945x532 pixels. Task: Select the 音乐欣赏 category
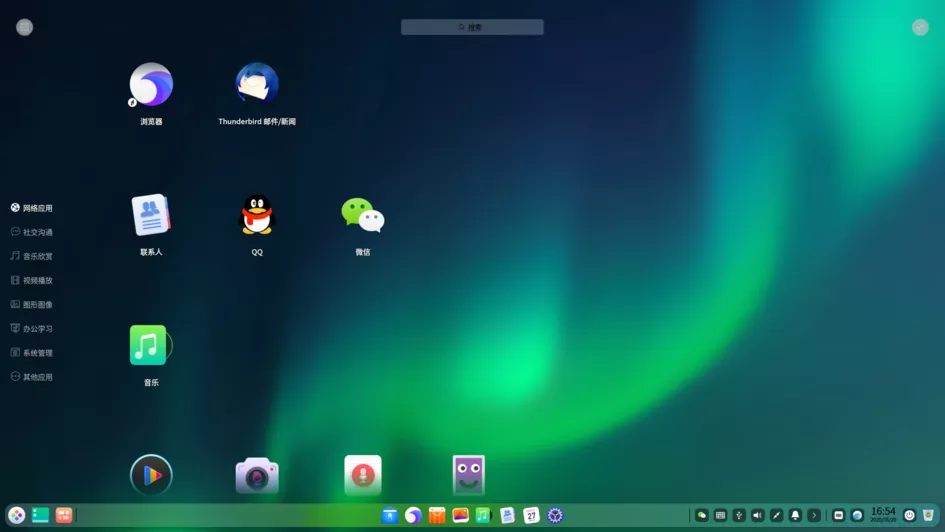[31, 256]
